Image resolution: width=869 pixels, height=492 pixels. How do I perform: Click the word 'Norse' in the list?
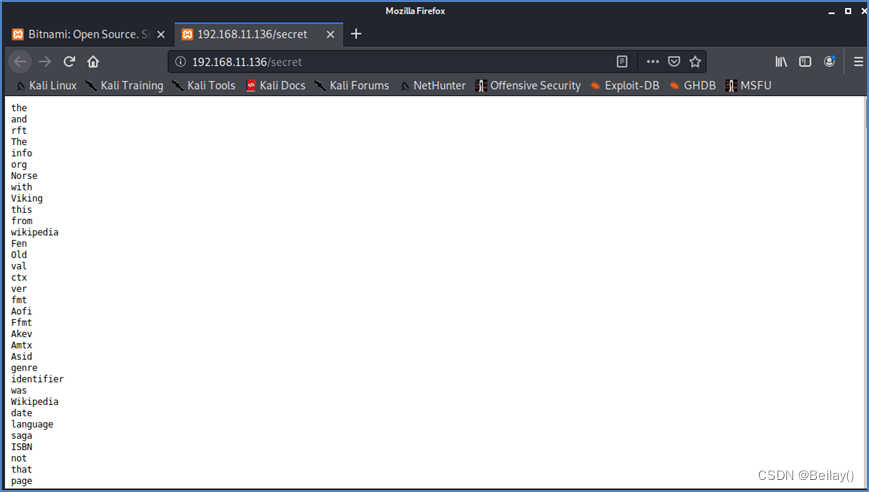tap(24, 176)
